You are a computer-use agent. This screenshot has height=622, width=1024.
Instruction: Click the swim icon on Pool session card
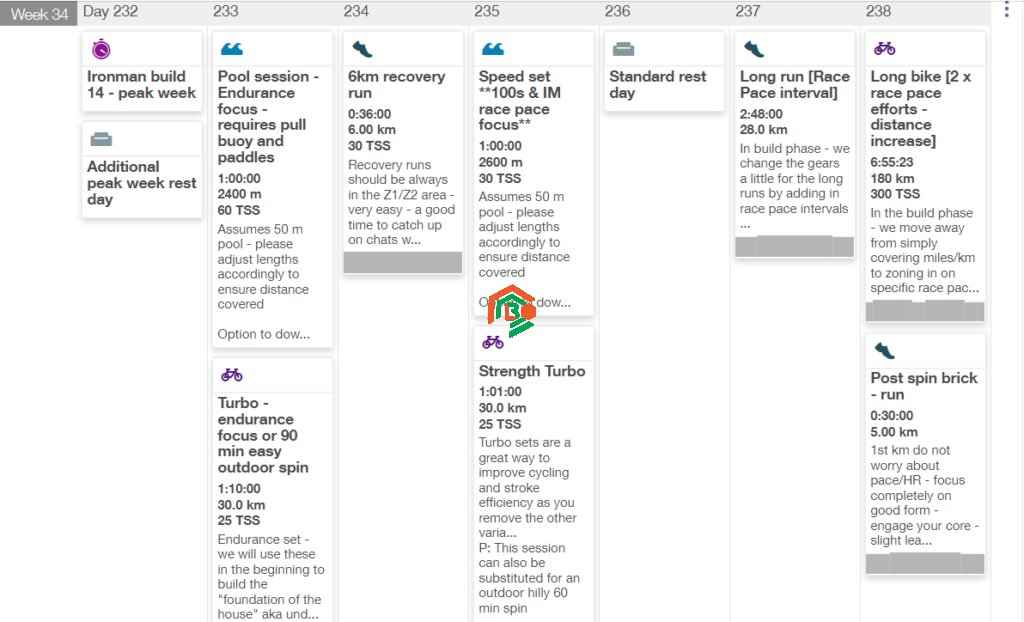click(x=232, y=49)
